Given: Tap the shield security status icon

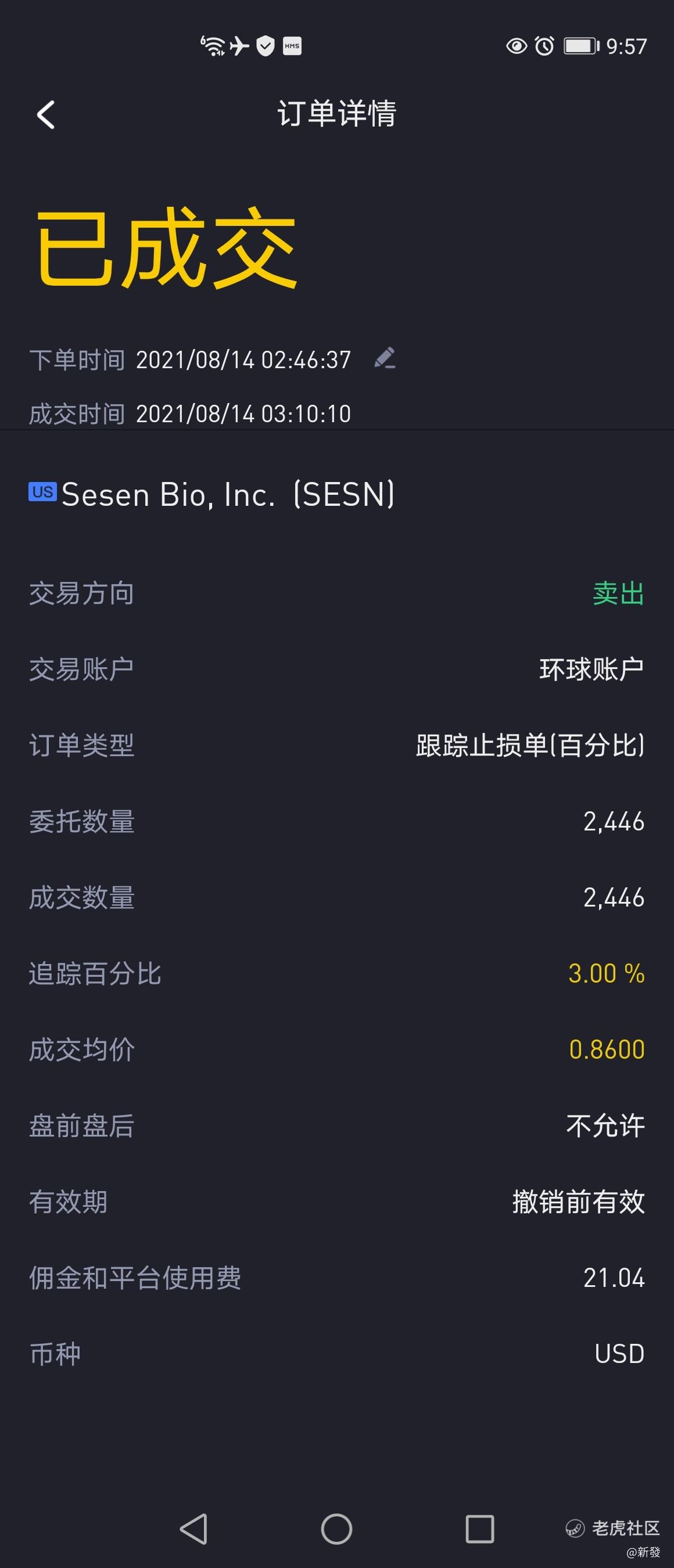Looking at the screenshot, I should point(266,46).
